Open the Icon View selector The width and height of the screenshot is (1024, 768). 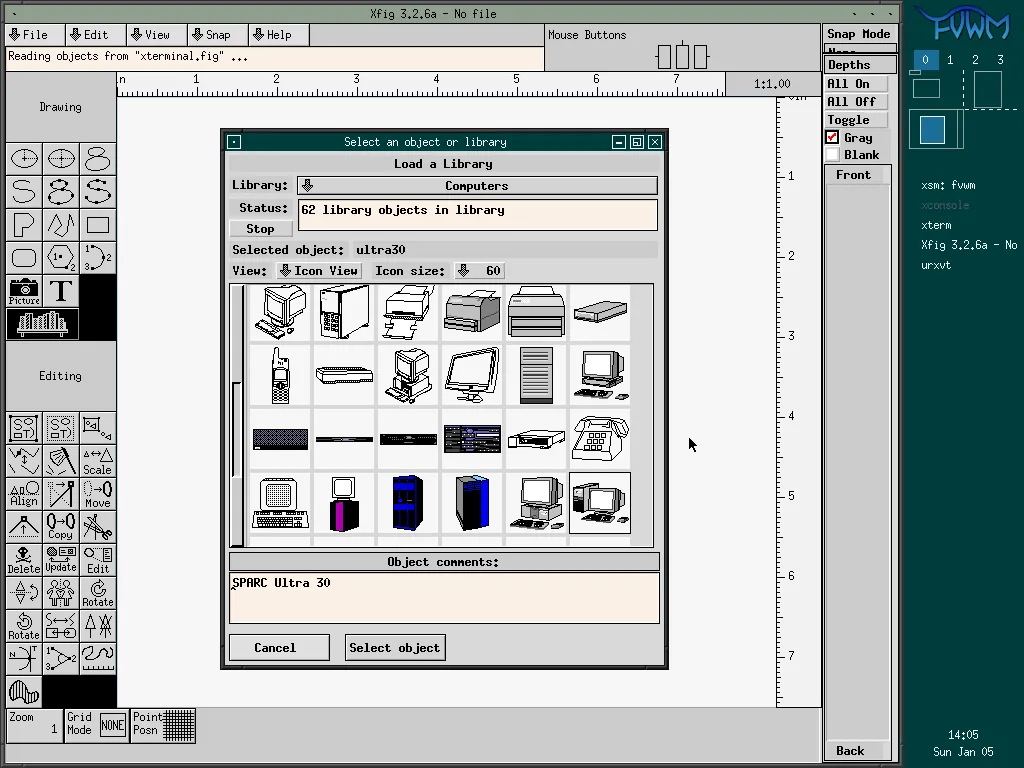coord(318,270)
